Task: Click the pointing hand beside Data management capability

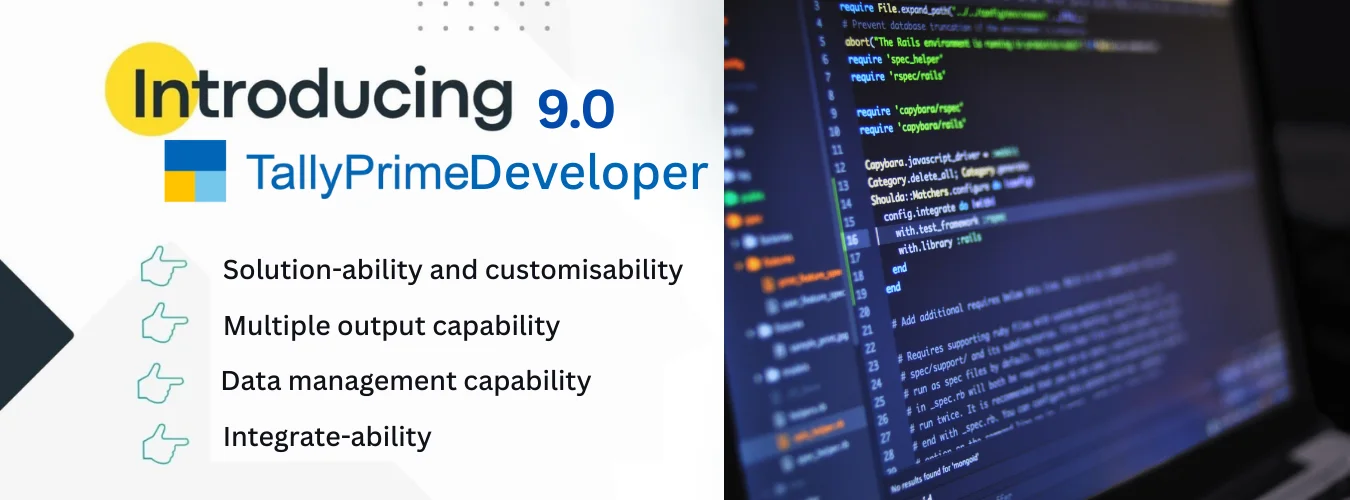Action: pos(161,383)
